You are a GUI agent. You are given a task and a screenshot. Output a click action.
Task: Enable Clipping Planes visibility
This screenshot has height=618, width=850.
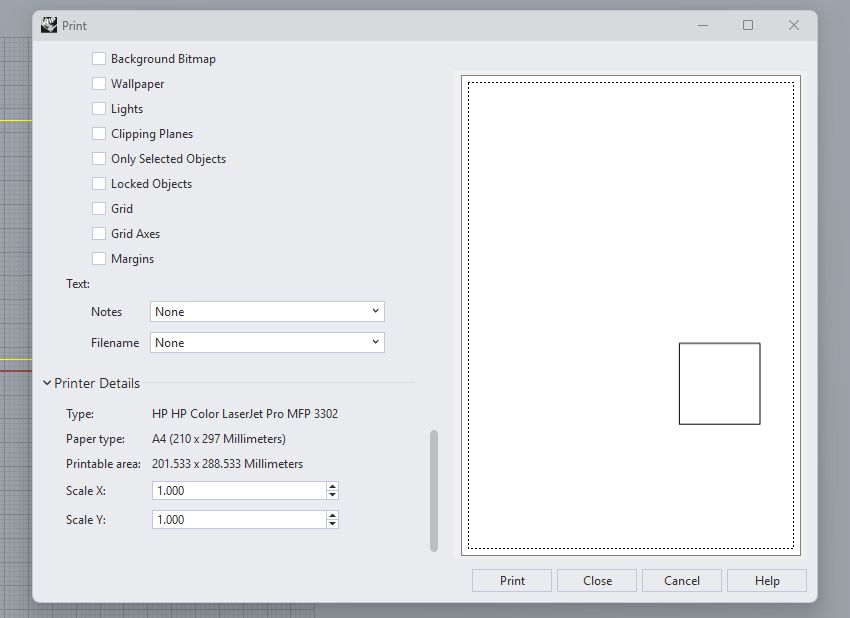click(99, 133)
